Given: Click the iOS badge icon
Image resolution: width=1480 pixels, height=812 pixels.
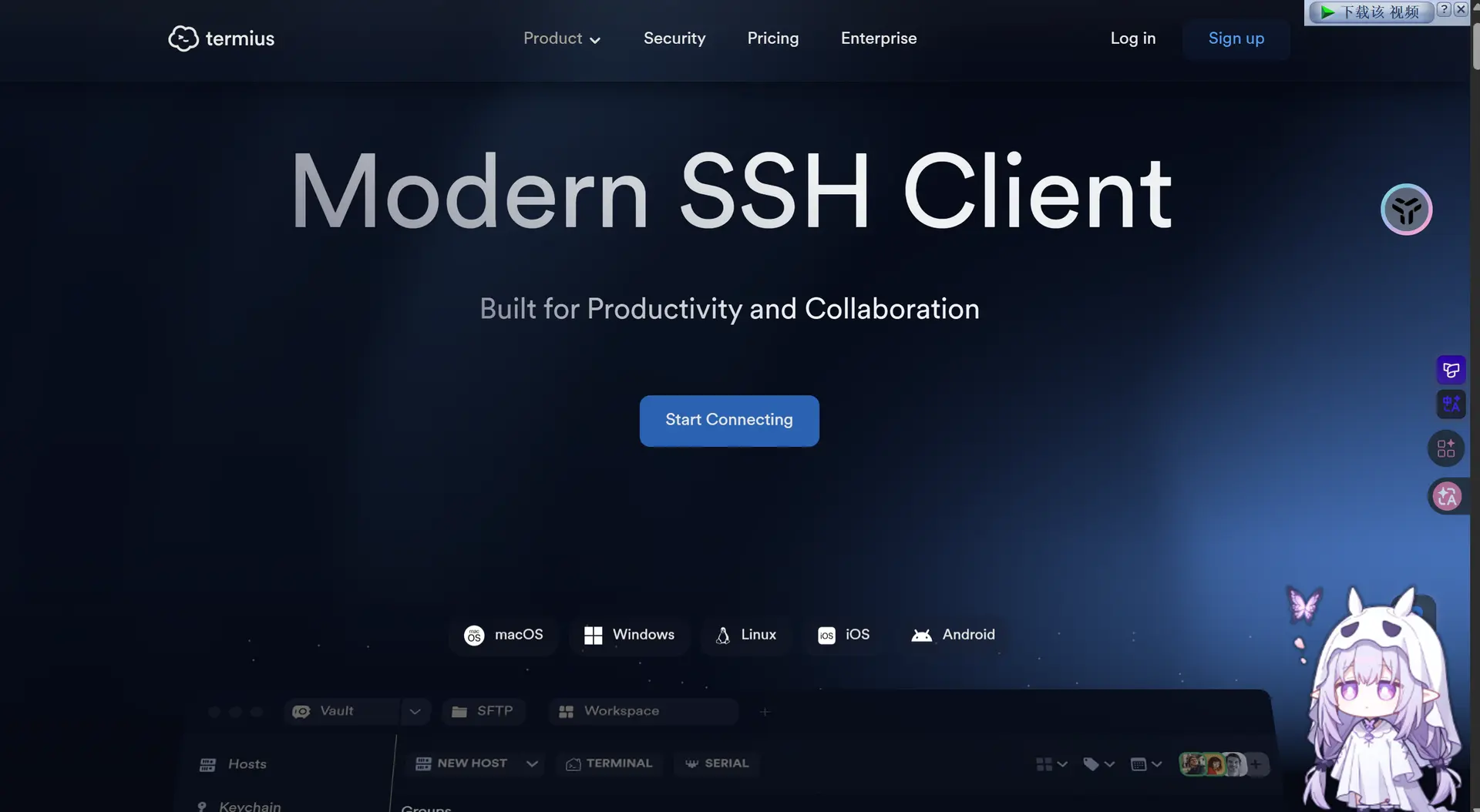Looking at the screenshot, I should (x=826, y=636).
